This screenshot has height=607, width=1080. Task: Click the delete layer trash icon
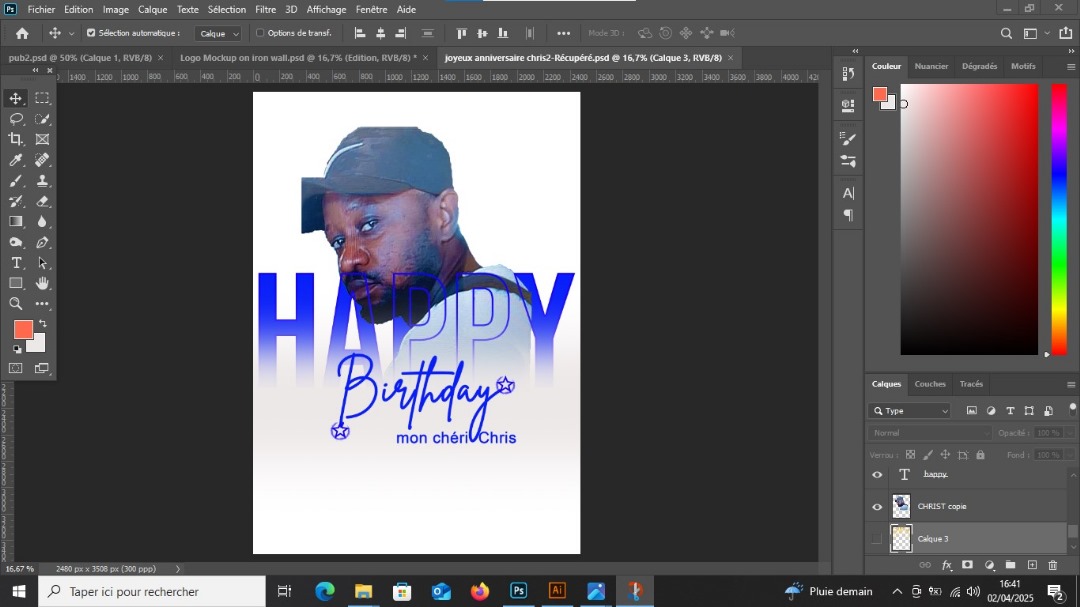click(1053, 566)
